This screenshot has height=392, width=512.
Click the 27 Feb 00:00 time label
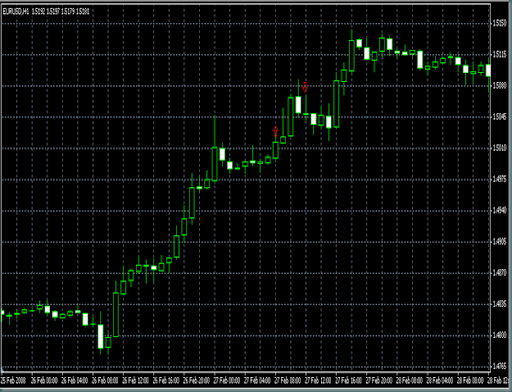tap(227, 380)
